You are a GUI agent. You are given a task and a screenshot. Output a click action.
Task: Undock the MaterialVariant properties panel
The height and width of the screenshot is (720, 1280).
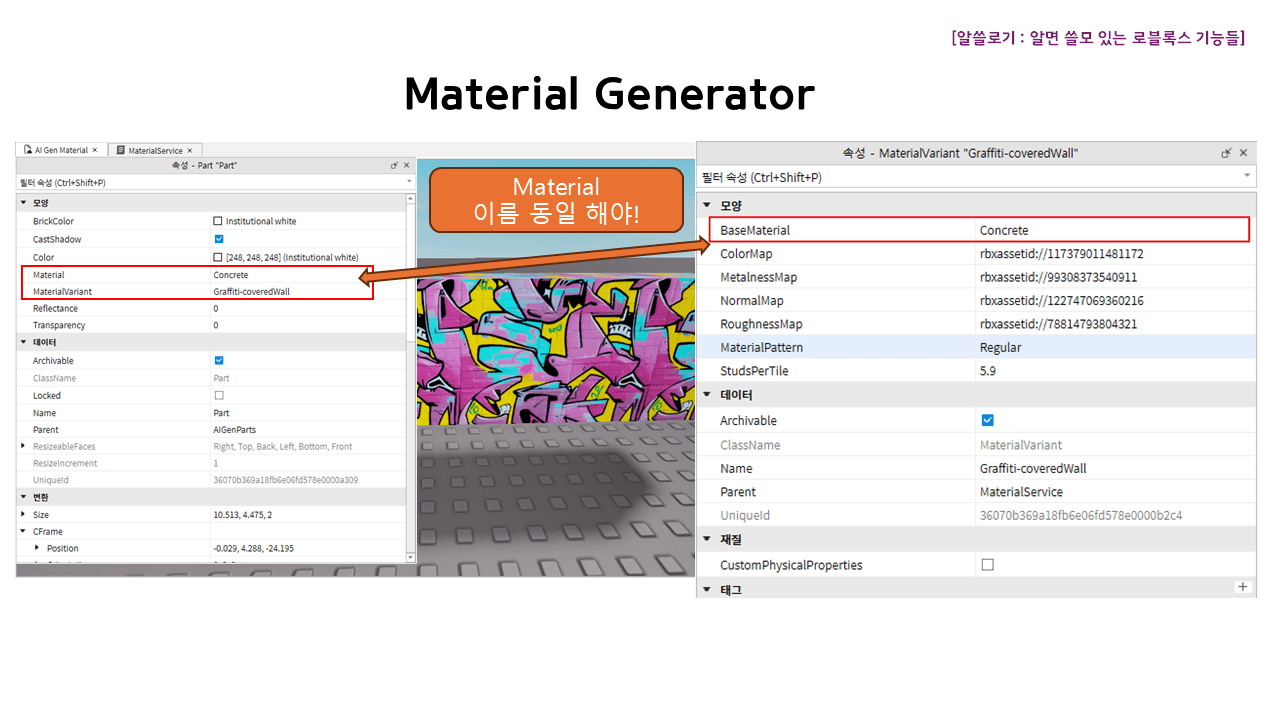click(x=1227, y=153)
